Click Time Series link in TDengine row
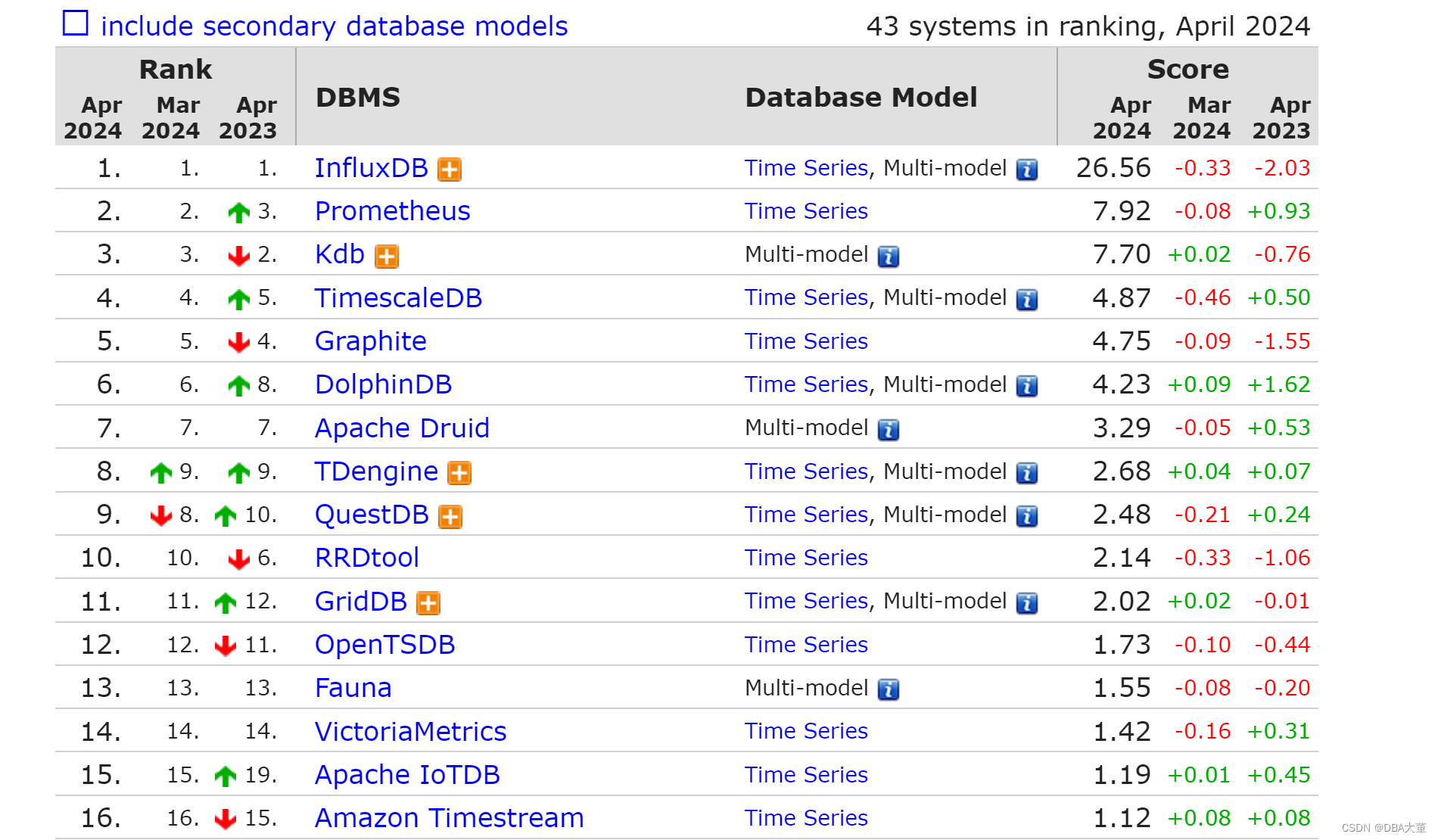Image resolution: width=1438 pixels, height=840 pixels. click(x=806, y=471)
